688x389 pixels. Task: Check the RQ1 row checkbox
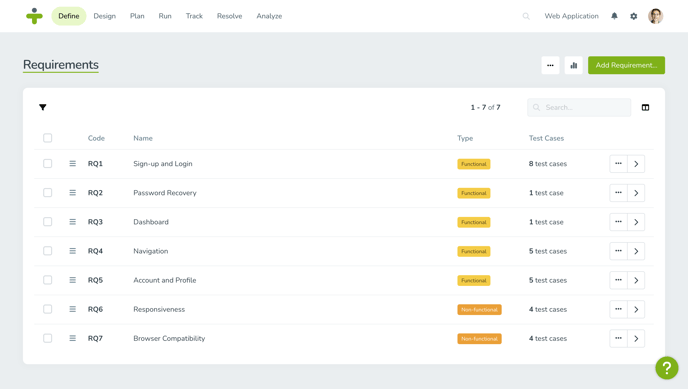click(47, 164)
